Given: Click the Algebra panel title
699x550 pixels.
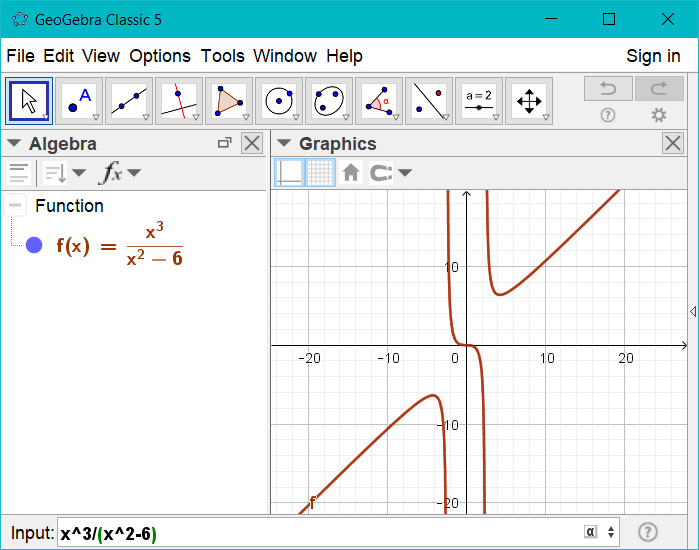Looking at the screenshot, I should pos(62,144).
